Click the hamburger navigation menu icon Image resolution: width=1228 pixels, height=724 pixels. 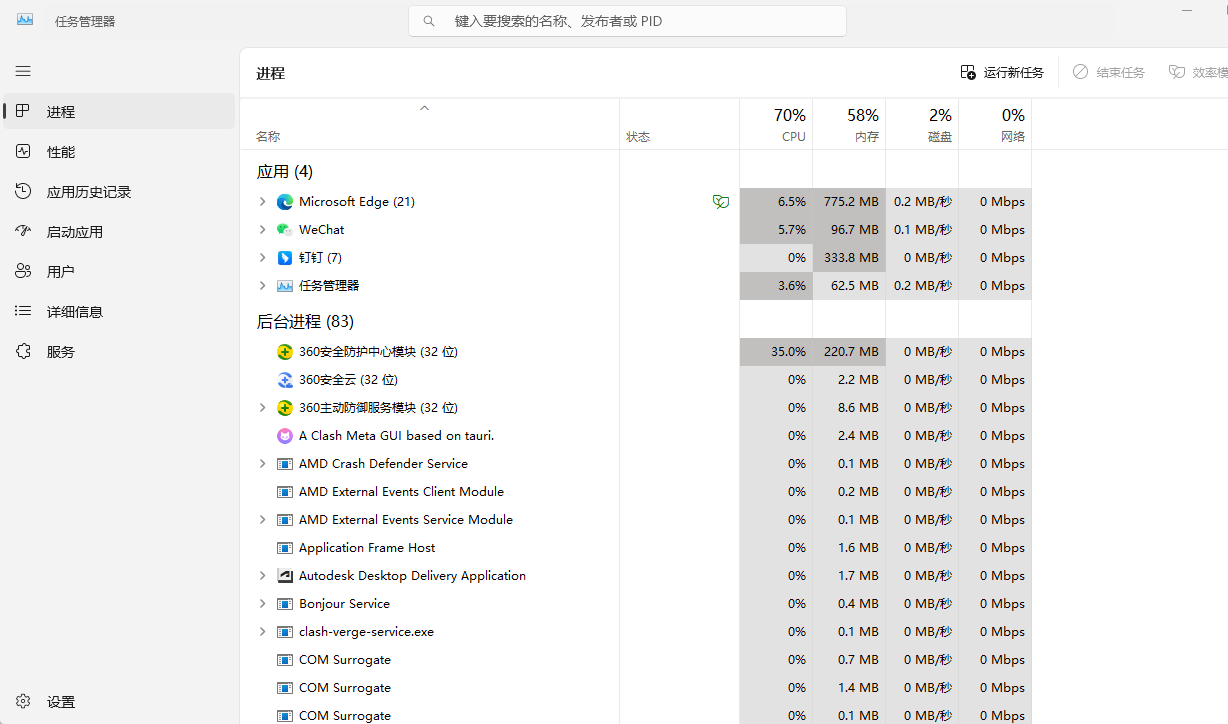(x=23, y=71)
